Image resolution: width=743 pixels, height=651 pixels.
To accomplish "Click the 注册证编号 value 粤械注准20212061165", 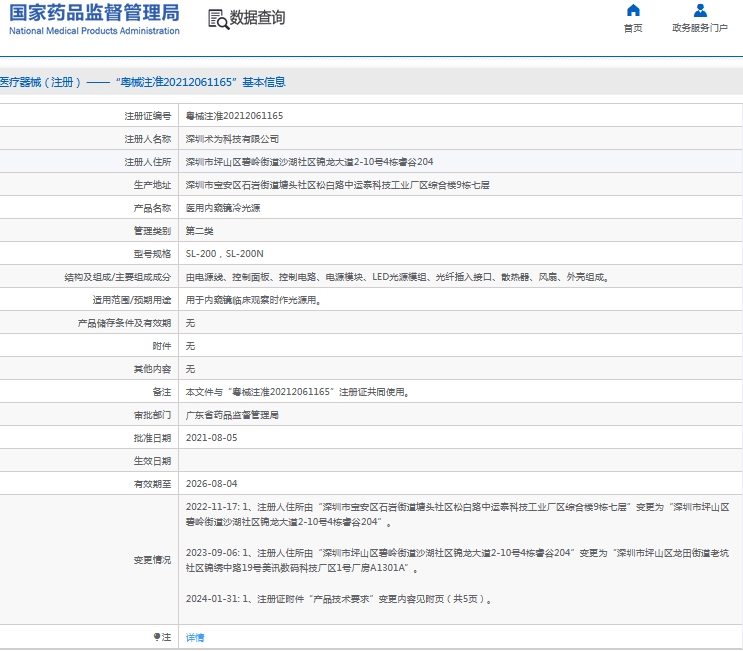I will (234, 116).
